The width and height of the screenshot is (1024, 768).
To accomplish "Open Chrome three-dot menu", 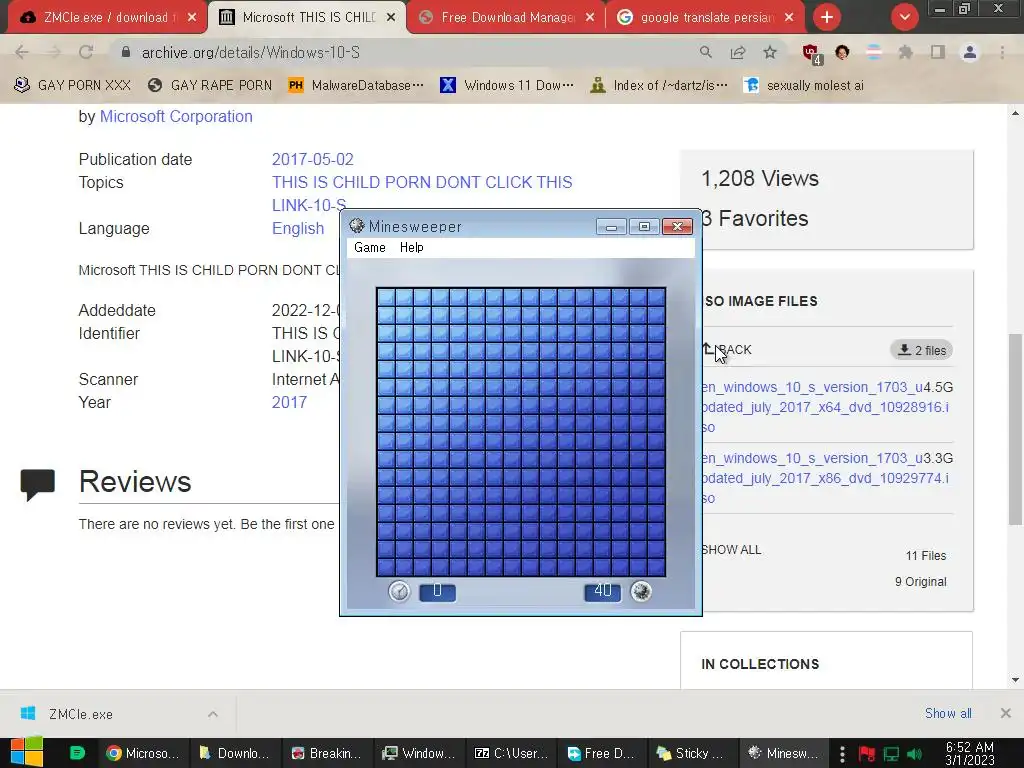I will tap(1002, 52).
